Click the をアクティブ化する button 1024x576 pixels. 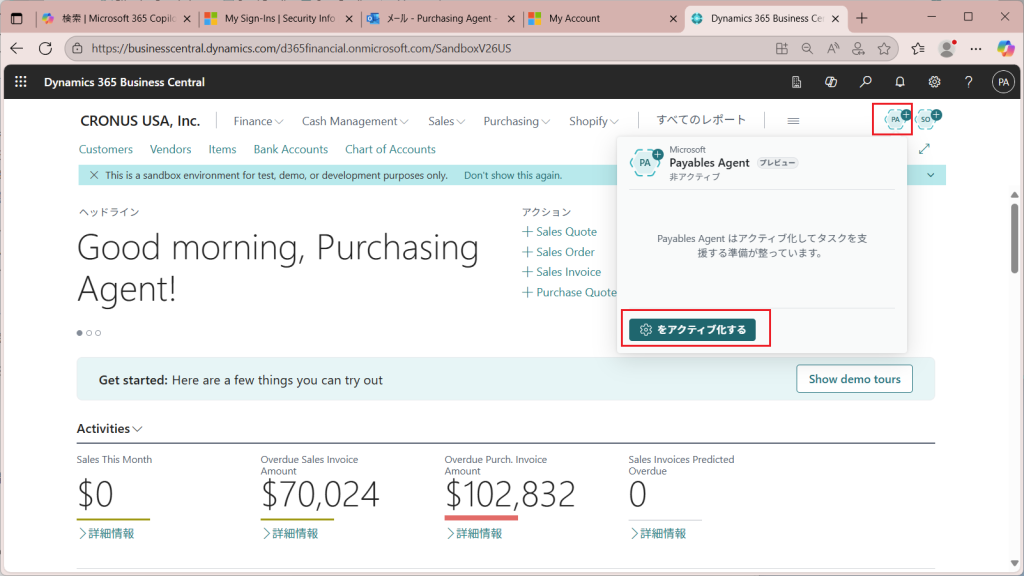tap(692, 330)
